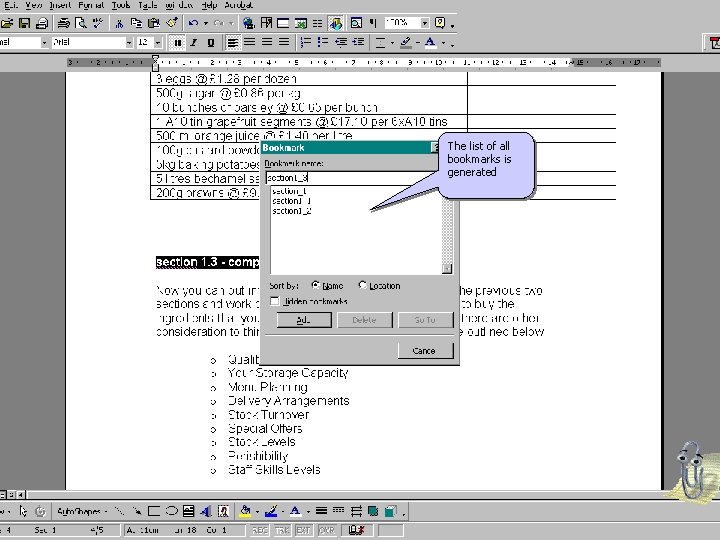Viewport: 720px width, 540px height.
Task: Click the Decrease Indent icon
Action: click(341, 42)
